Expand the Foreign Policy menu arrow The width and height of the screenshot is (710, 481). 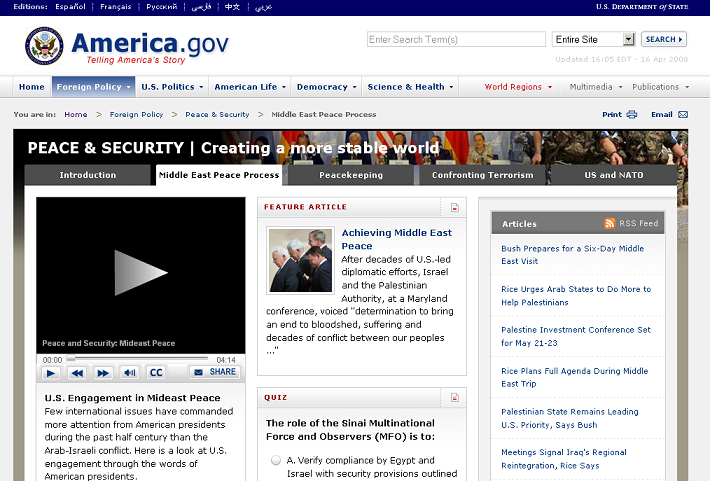click(x=129, y=87)
